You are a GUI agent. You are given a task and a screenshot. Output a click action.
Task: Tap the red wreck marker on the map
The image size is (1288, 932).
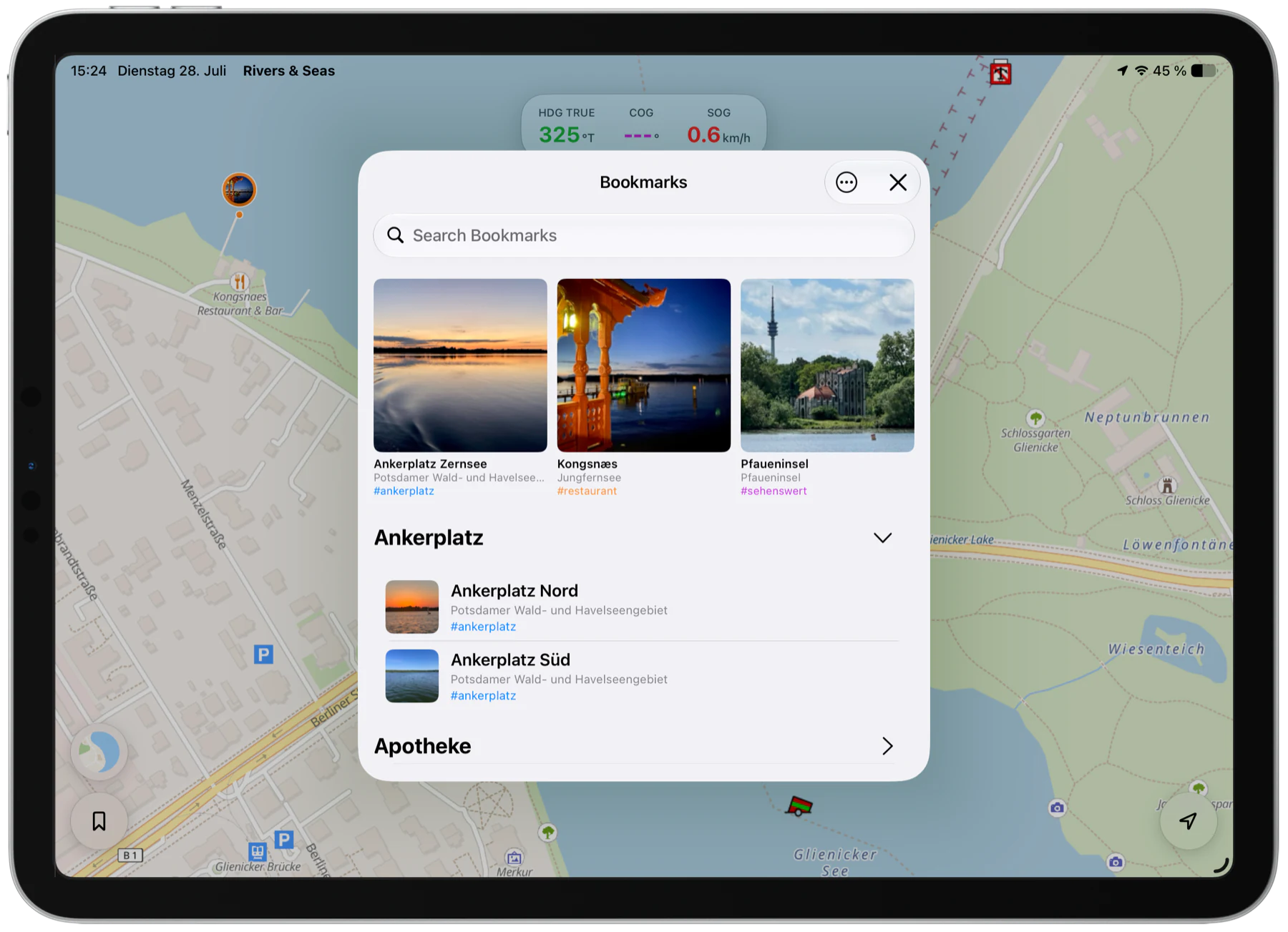(x=1000, y=74)
